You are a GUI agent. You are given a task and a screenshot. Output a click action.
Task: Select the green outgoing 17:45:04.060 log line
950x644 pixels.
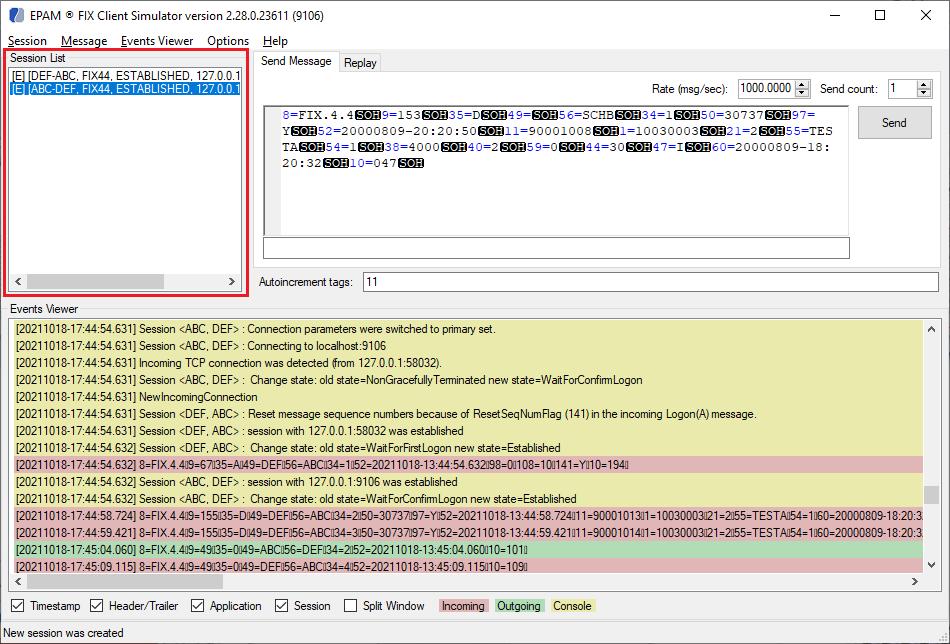[x=468, y=549]
